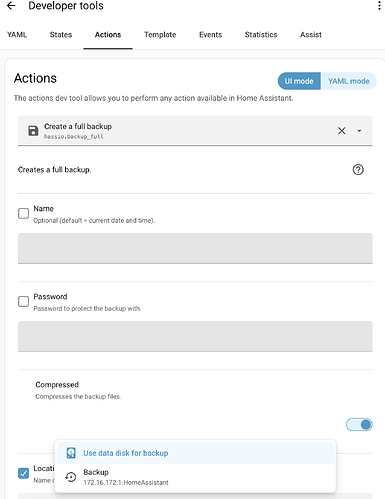The image size is (385, 499).
Task: Enable the Name checkbox
Action: click(23, 213)
